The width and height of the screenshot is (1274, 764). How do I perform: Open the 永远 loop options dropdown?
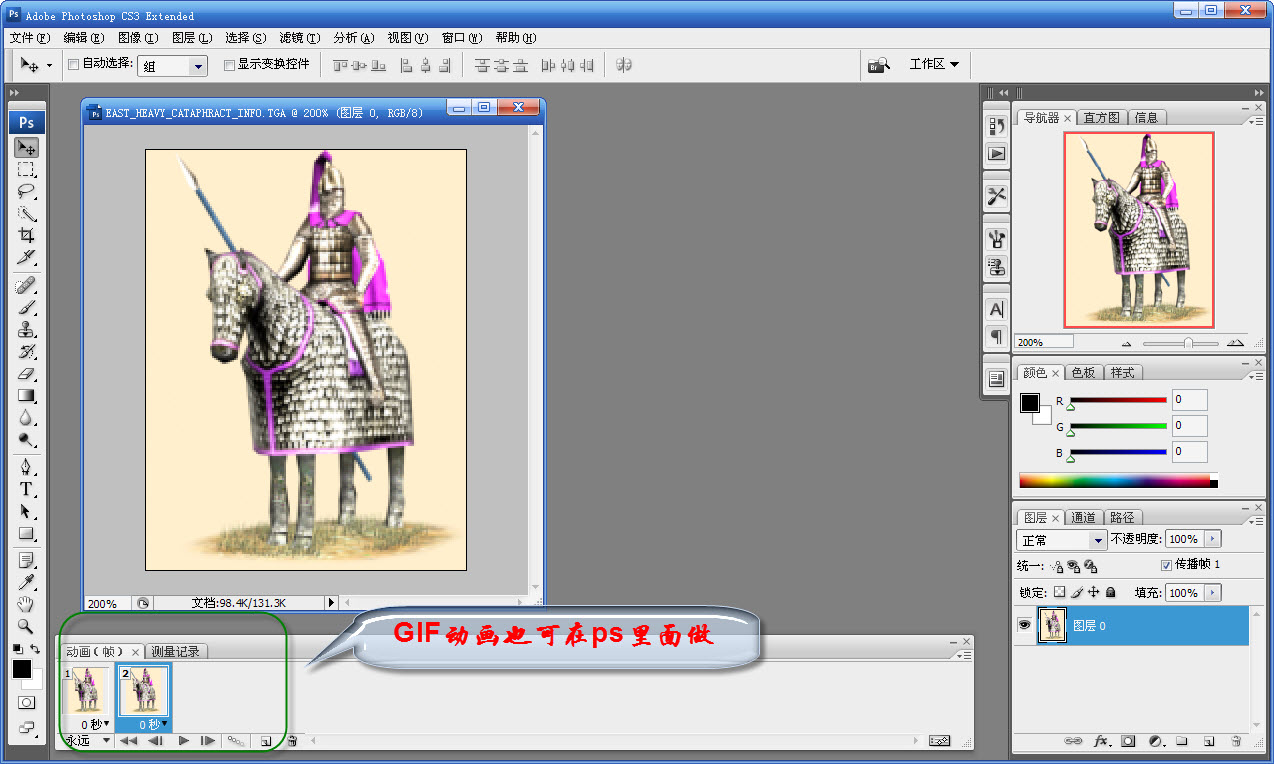(x=88, y=741)
